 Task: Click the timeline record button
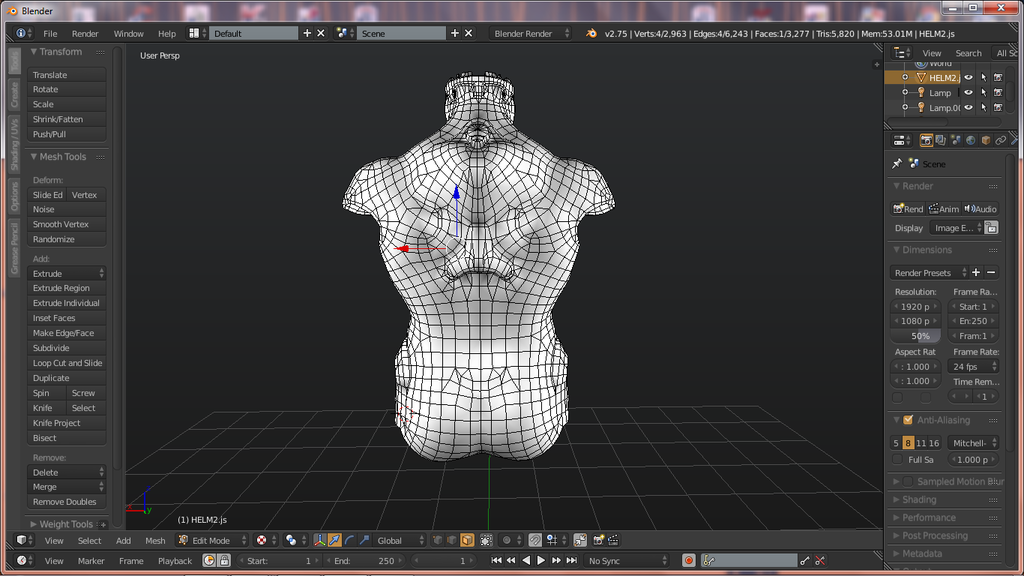[688, 561]
